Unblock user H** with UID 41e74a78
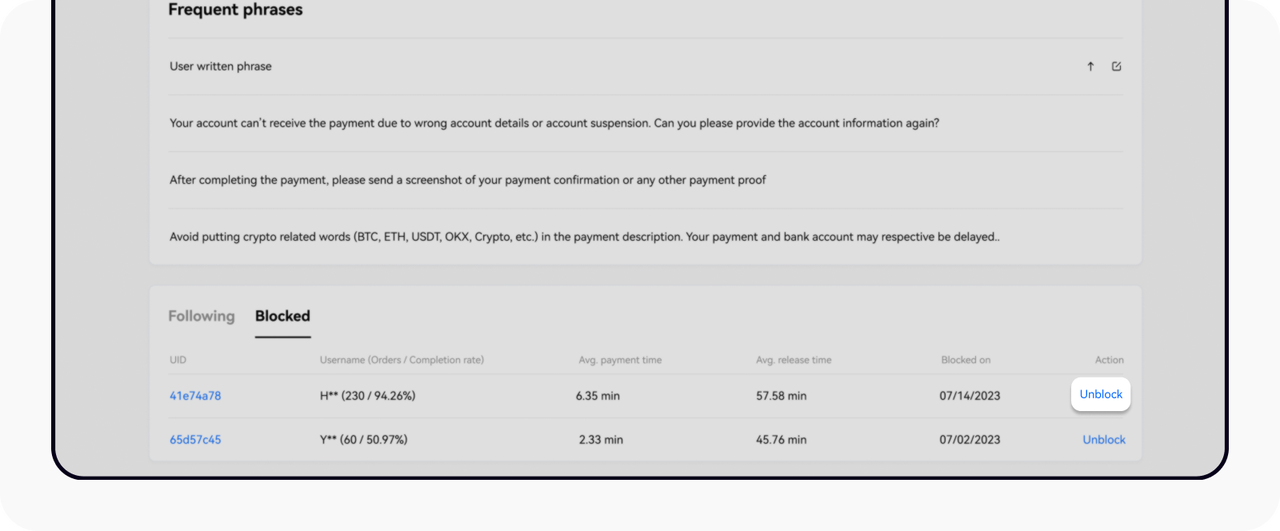The height and width of the screenshot is (531, 1280). (1101, 395)
